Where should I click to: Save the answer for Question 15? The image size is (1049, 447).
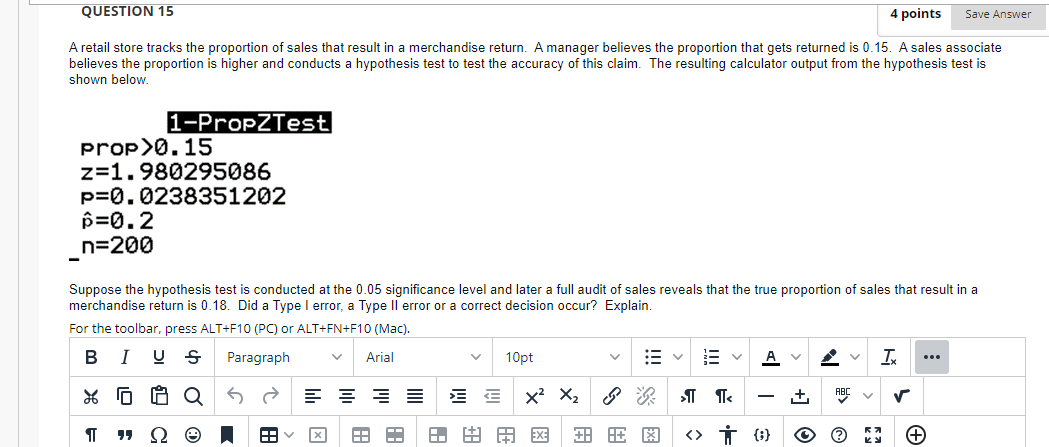coord(997,14)
